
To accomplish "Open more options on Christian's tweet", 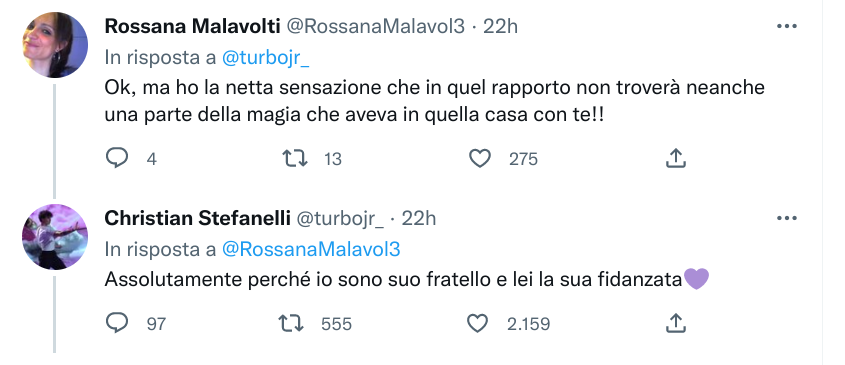I will 786,218.
